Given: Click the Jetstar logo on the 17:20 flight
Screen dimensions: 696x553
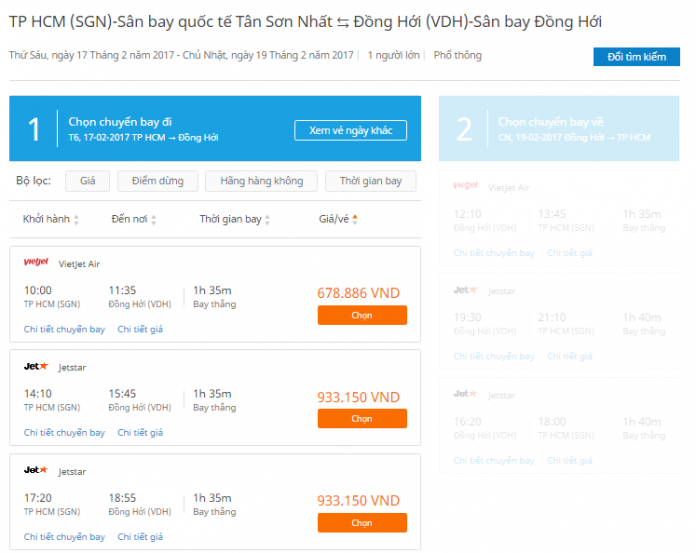Looking at the screenshot, I should [x=36, y=470].
